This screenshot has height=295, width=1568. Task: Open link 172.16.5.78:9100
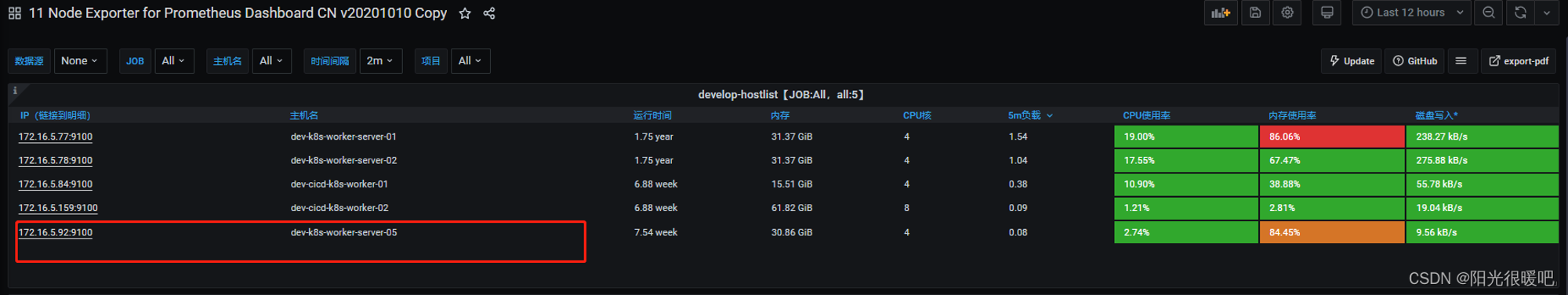point(56,160)
